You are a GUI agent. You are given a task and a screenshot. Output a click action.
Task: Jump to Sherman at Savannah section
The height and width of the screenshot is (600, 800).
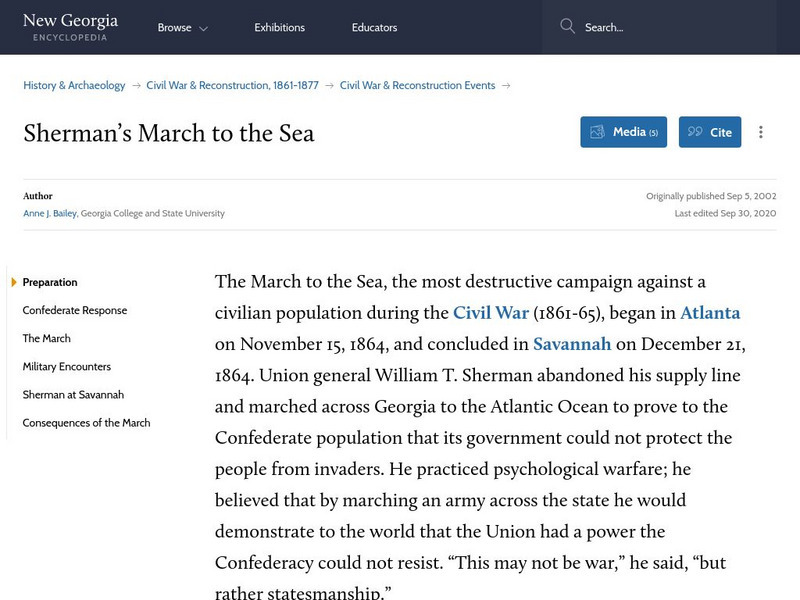coord(73,395)
